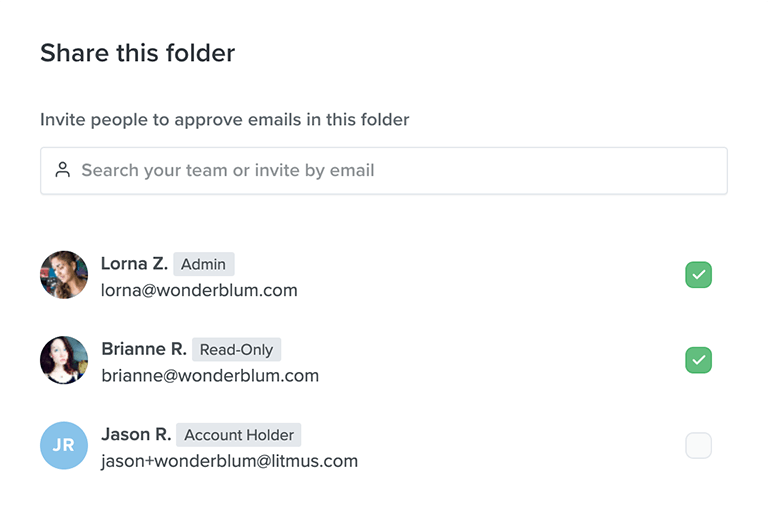768x510 pixels.
Task: Click the Account Holder role badge
Action: [x=239, y=435]
